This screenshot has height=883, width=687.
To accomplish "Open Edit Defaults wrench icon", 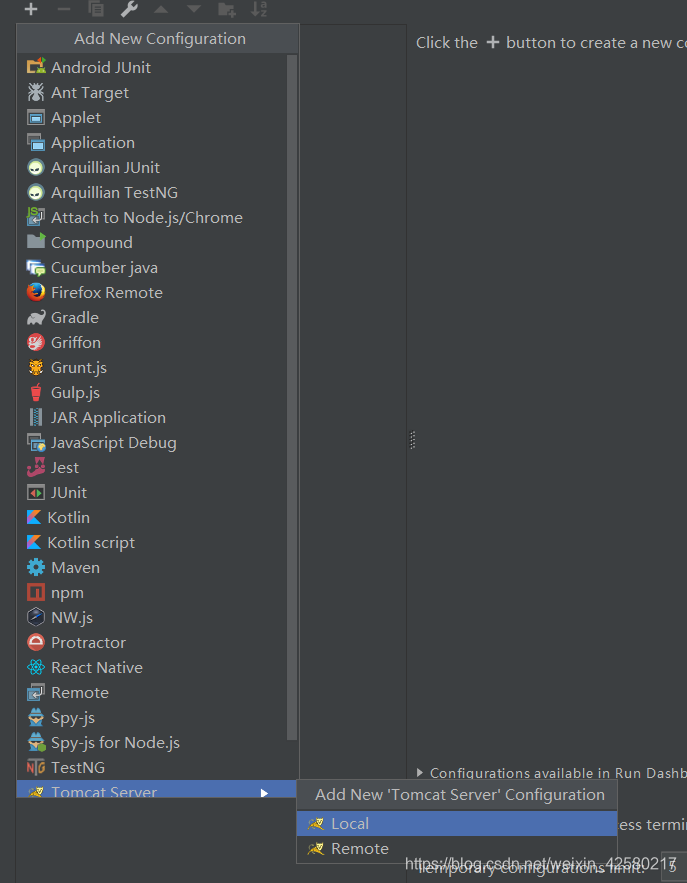I will tap(129, 9).
